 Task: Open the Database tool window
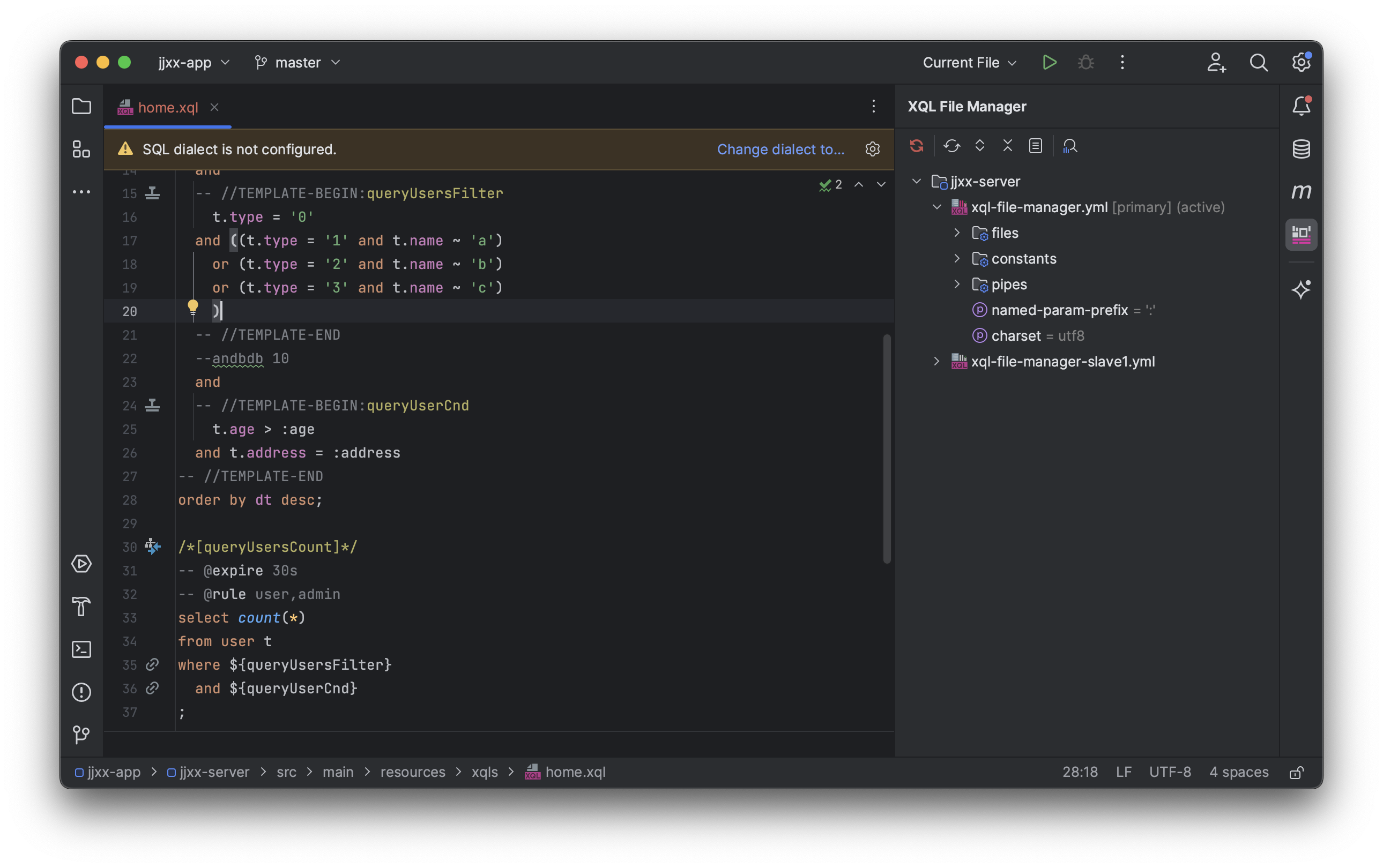tap(1301, 149)
